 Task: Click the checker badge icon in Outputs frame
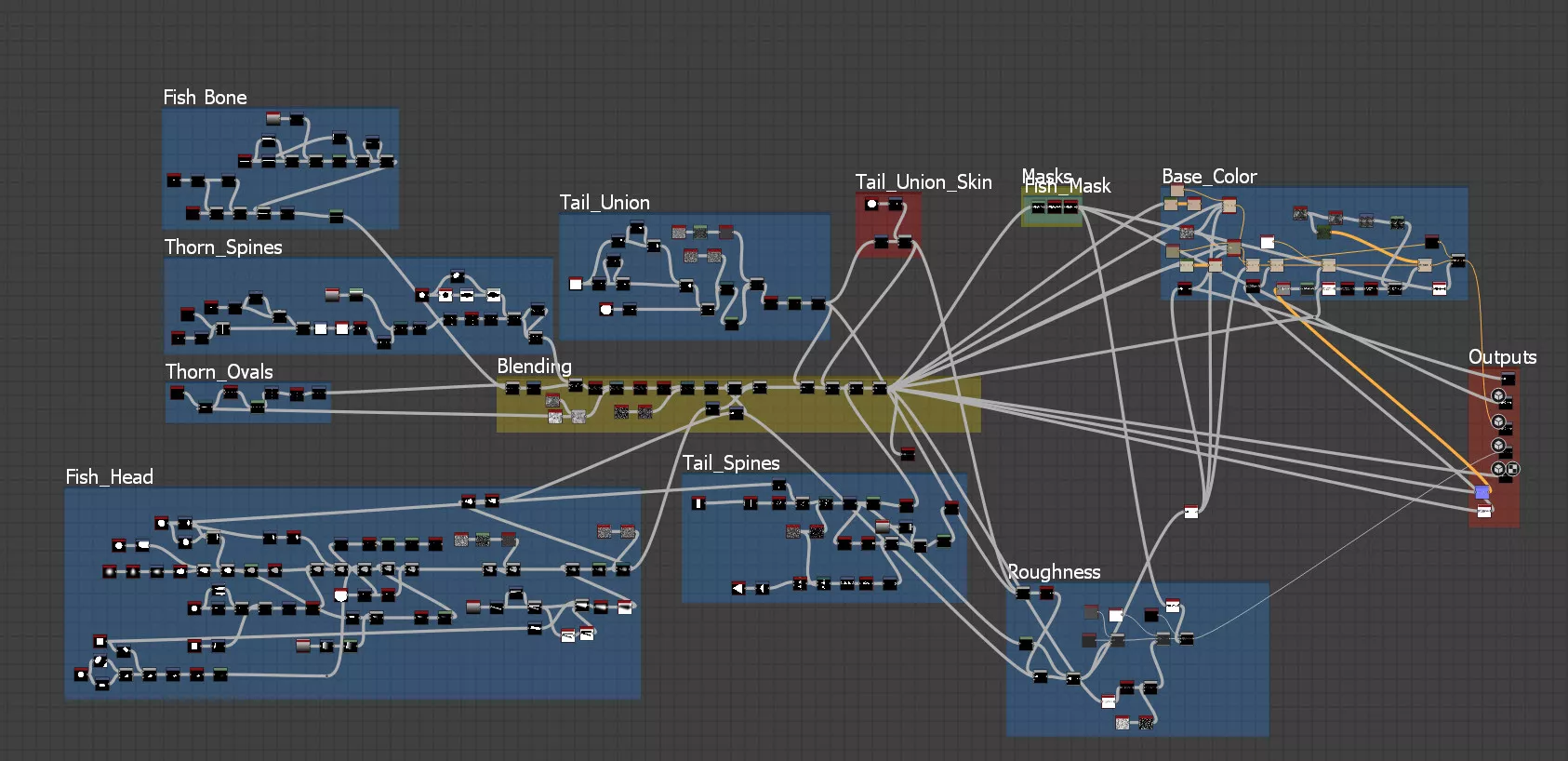(x=1513, y=469)
